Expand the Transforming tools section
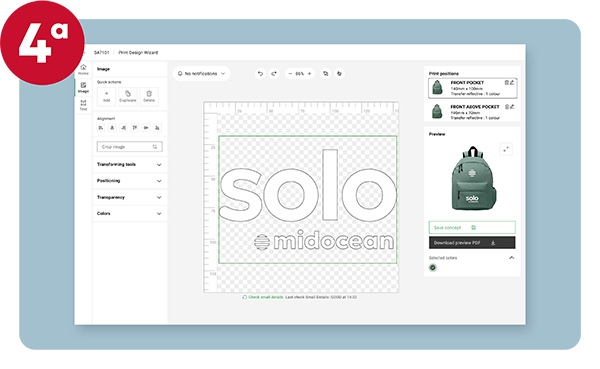Viewport: 600px width, 369px height. tap(129, 165)
